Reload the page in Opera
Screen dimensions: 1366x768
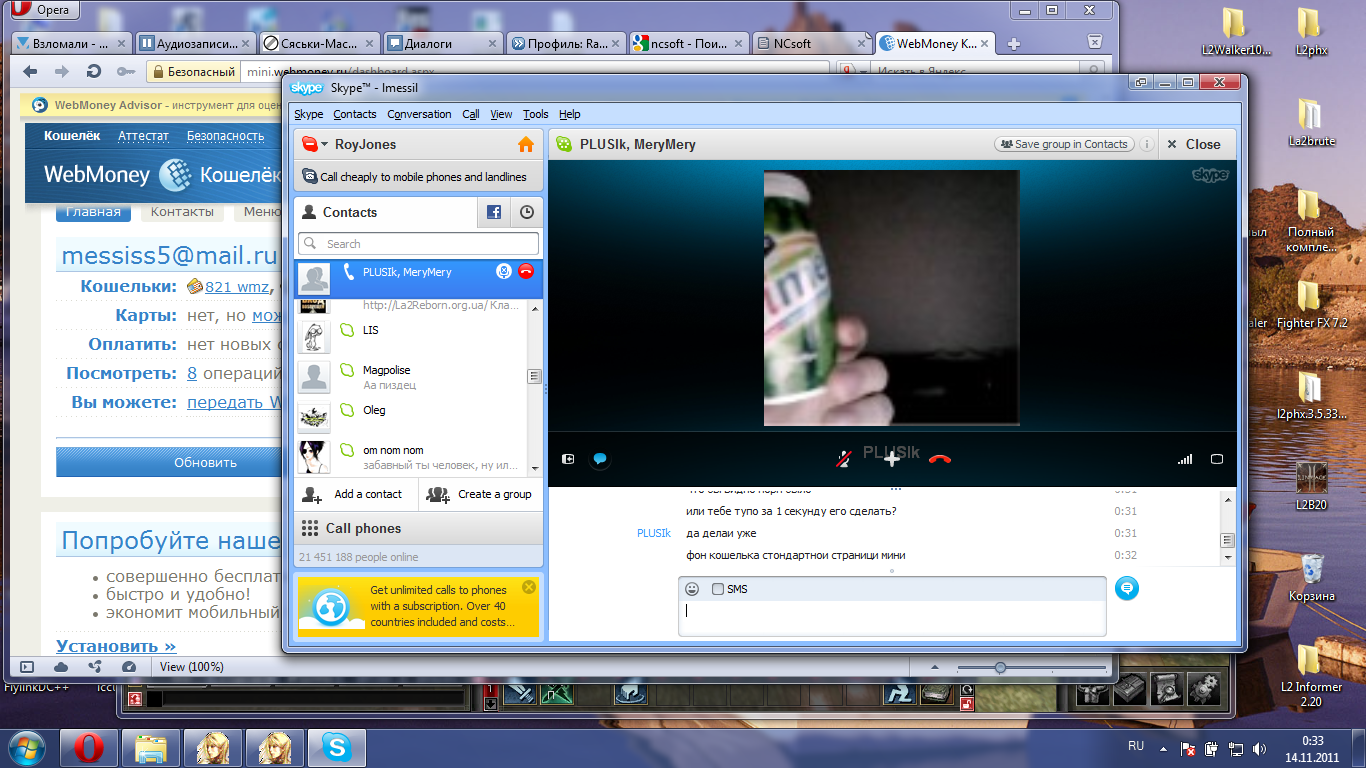(x=94, y=71)
